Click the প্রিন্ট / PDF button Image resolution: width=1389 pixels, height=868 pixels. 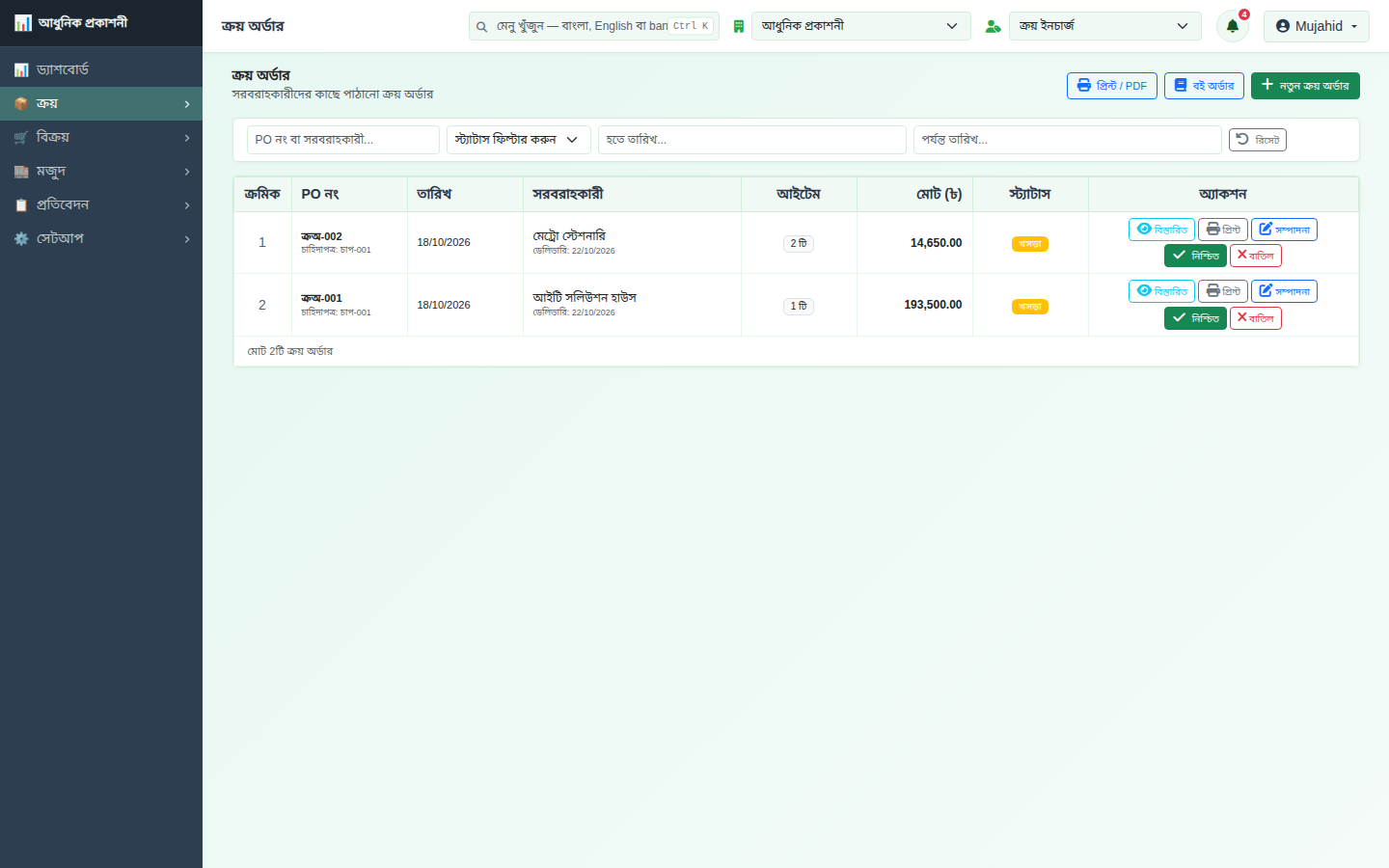[1111, 86]
